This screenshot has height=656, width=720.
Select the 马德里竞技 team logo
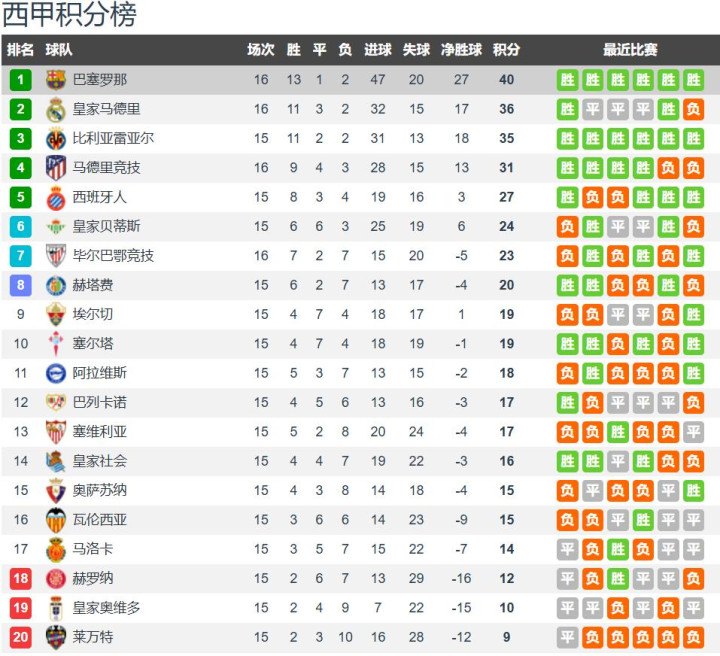click(x=56, y=168)
